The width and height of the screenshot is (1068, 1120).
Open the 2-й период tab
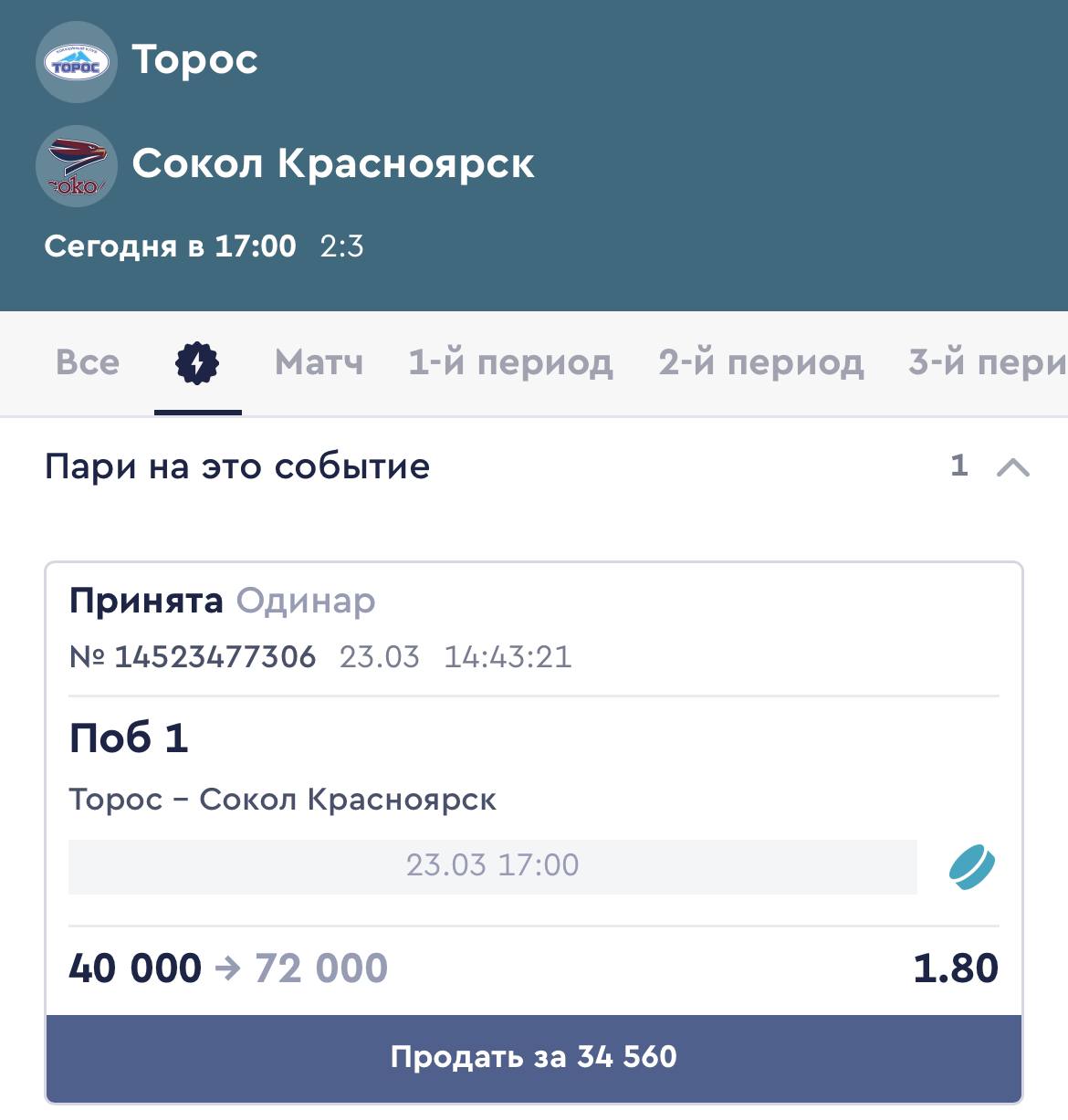coord(761,363)
